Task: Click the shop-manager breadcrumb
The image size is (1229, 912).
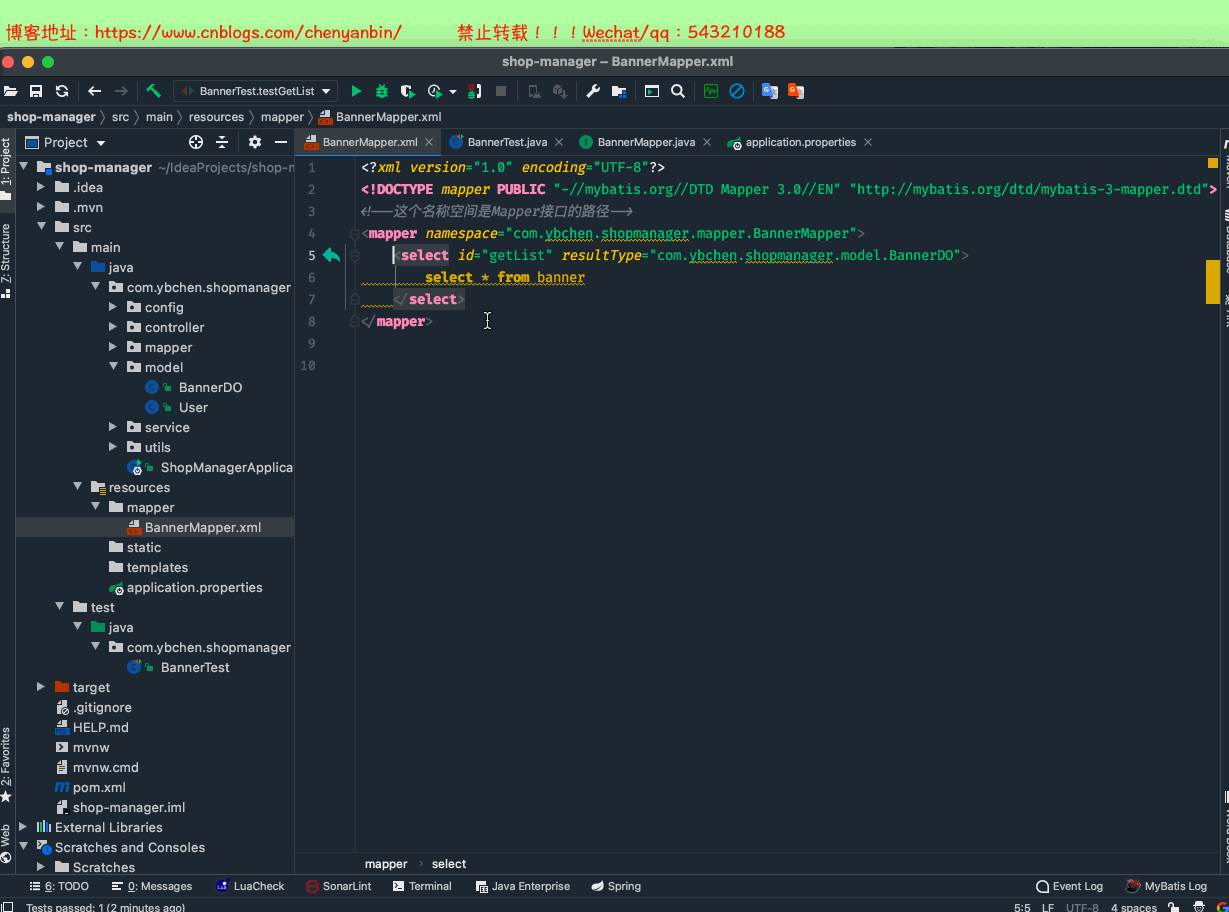Action: click(51, 117)
